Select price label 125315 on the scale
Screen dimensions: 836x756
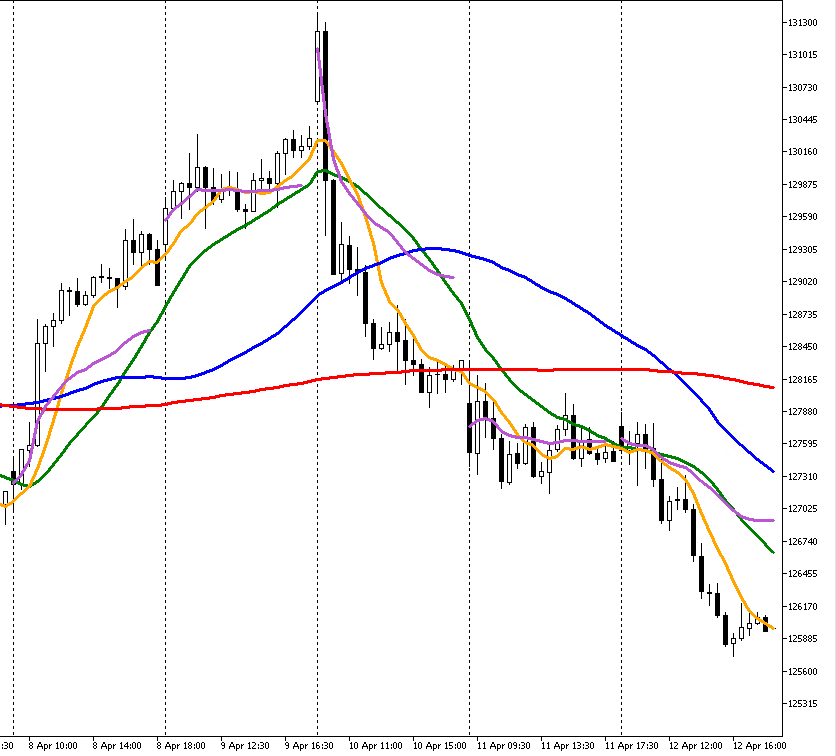(x=802, y=704)
